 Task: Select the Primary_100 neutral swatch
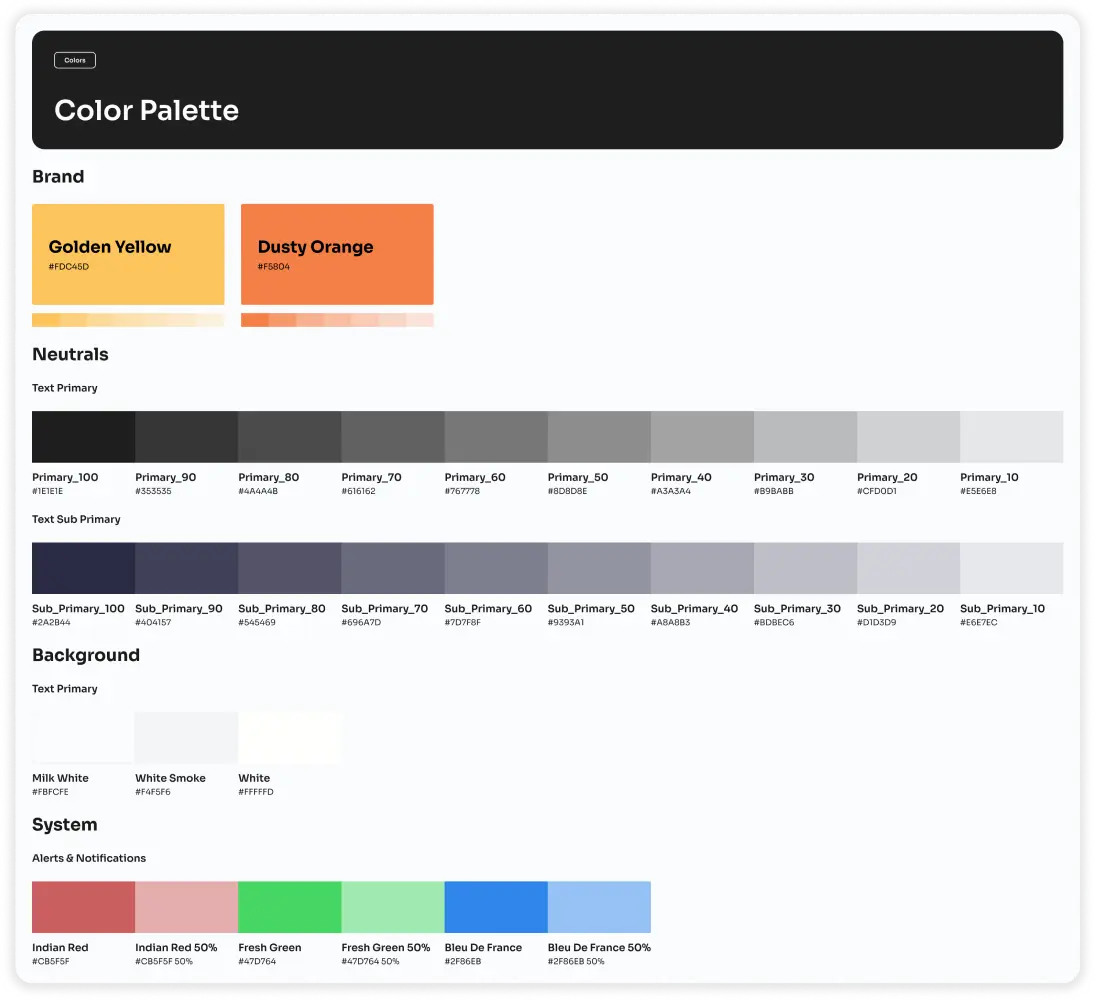(x=82, y=436)
